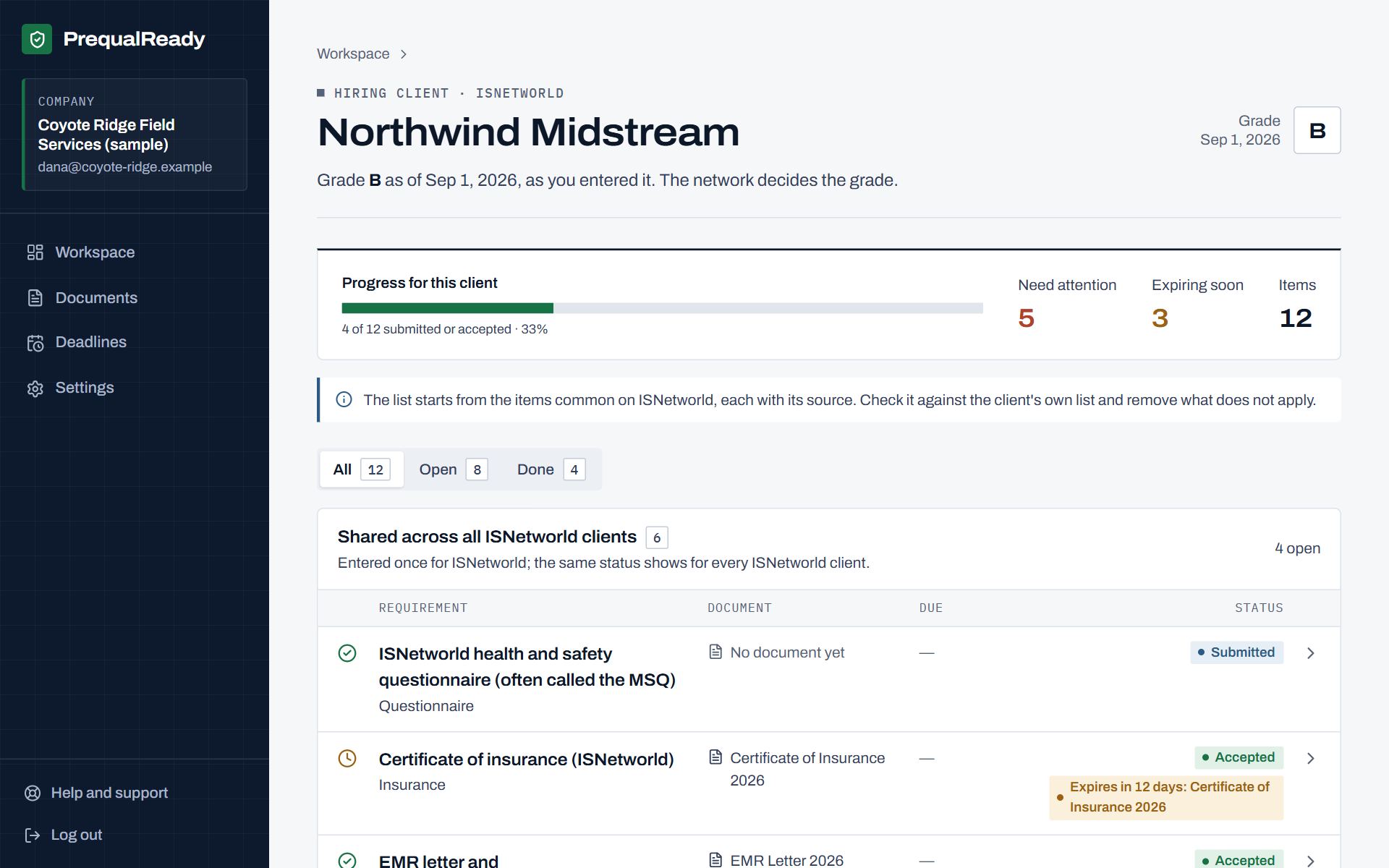The image size is (1389, 868).
Task: Click the Documents file icon in sidebar
Action: pyautogui.click(x=35, y=298)
